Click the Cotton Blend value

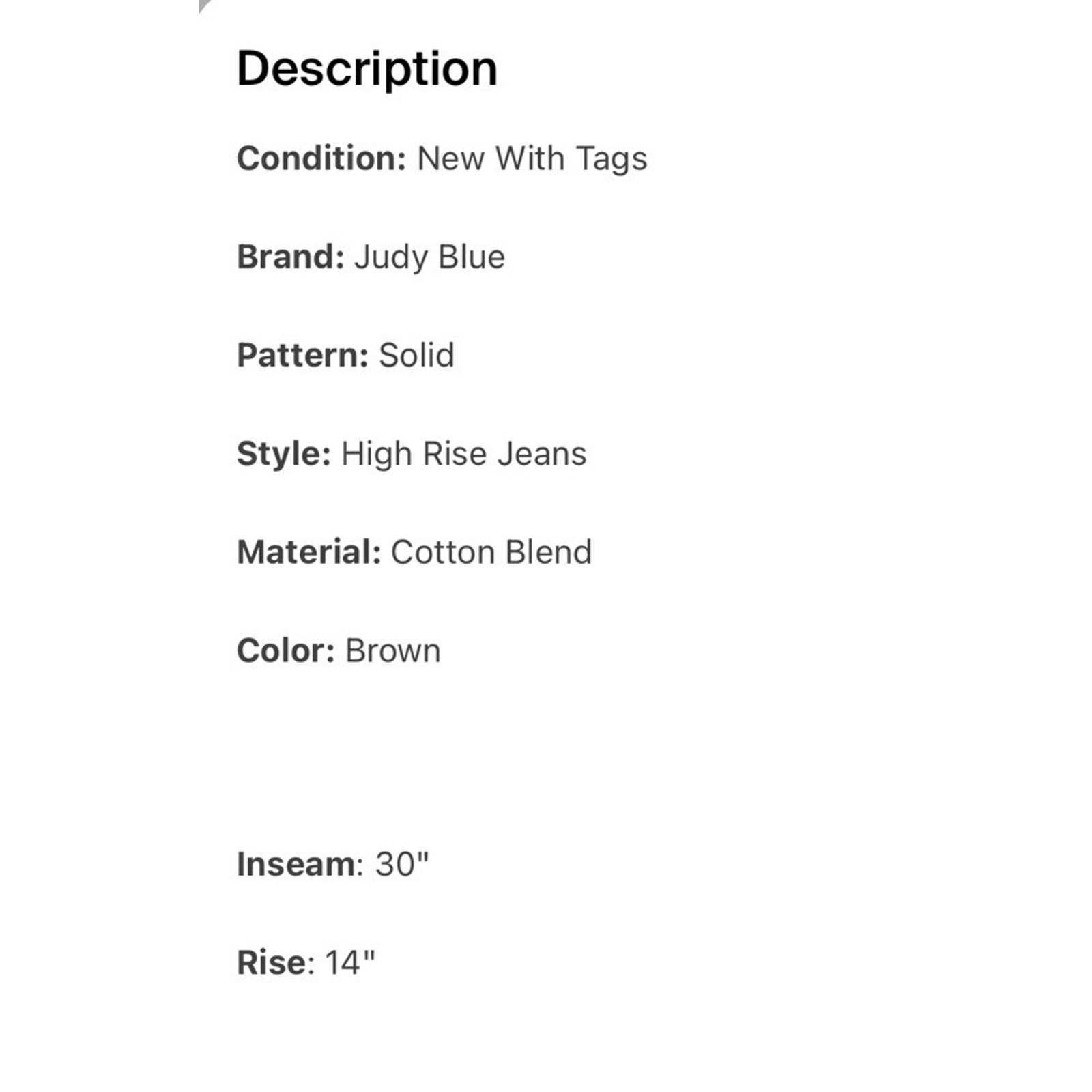491,552
